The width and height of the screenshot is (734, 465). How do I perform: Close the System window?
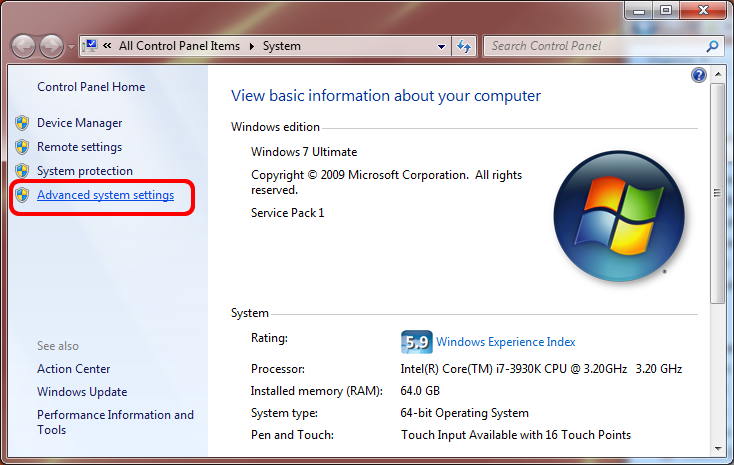(703, 11)
